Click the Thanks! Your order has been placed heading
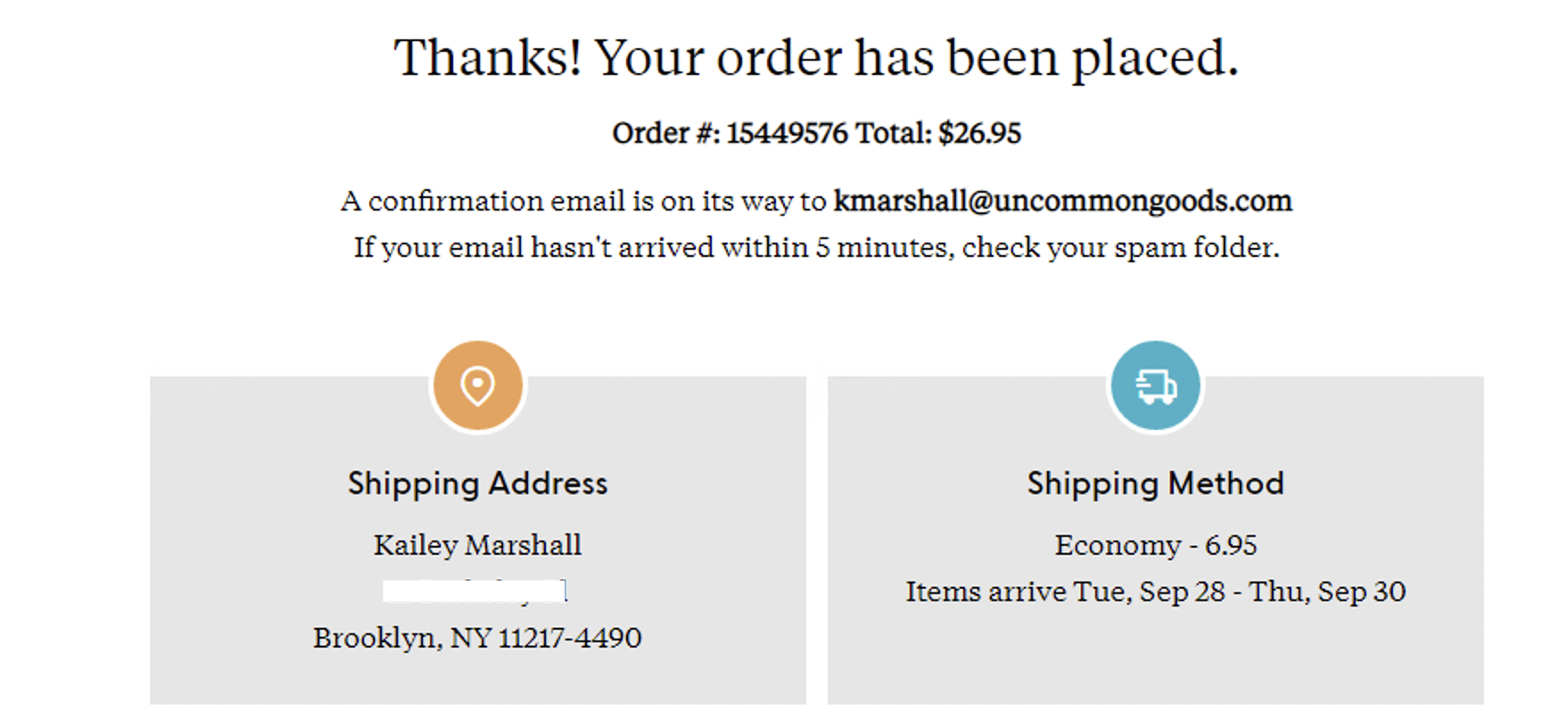1568x712 pixels. coord(817,57)
